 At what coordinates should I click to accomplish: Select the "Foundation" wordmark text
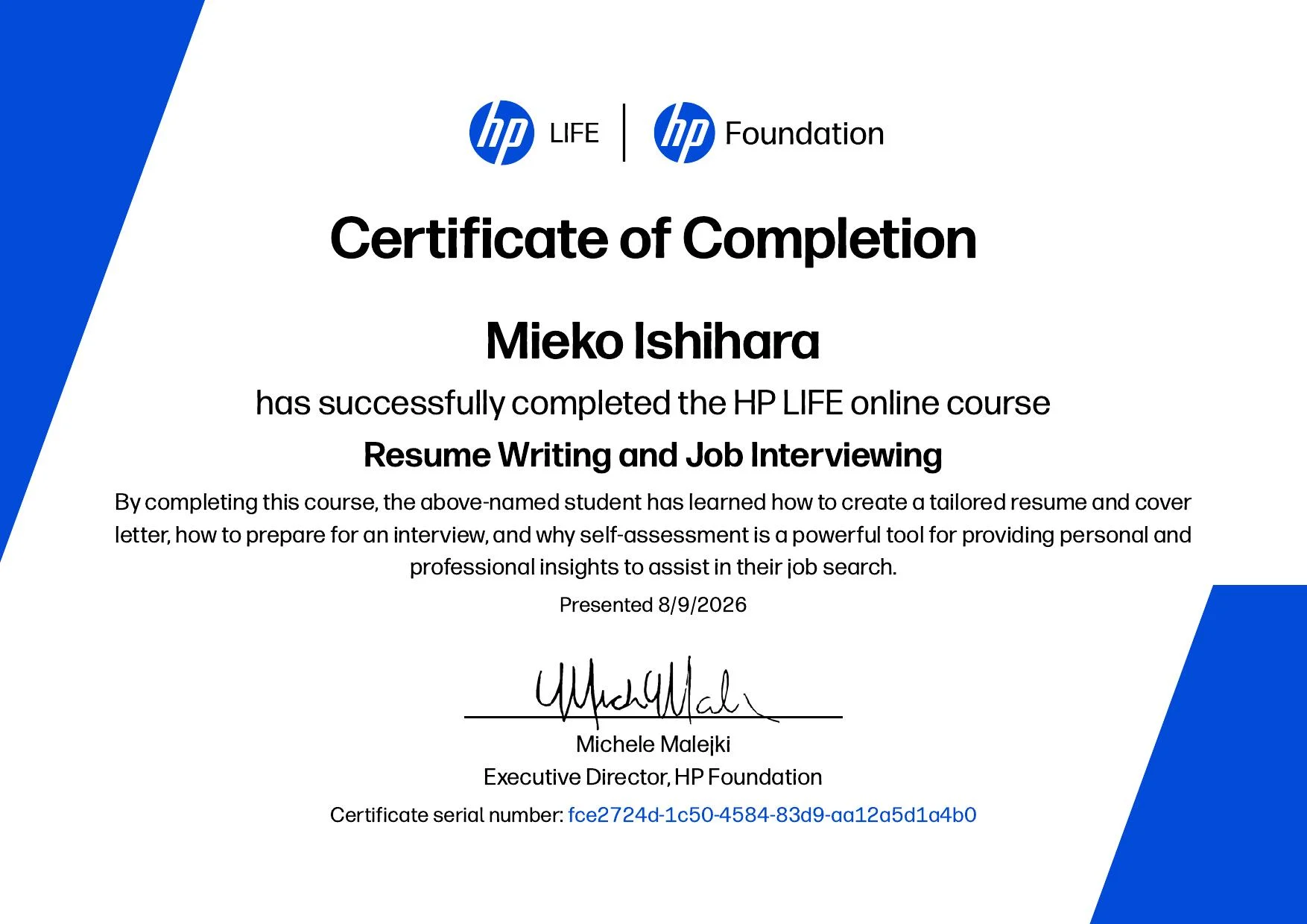coord(804,134)
